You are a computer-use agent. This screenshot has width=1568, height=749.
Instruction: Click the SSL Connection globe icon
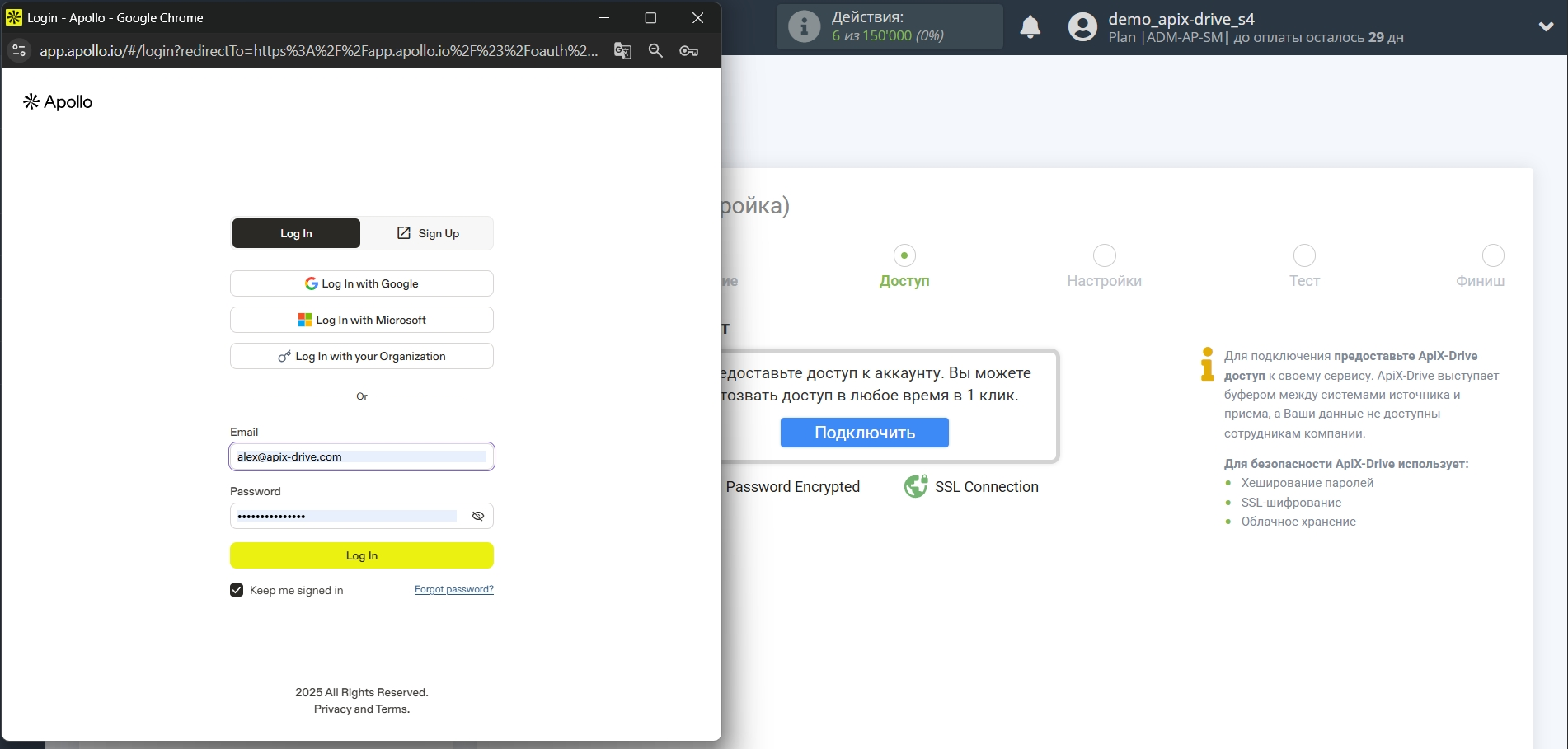(x=915, y=486)
